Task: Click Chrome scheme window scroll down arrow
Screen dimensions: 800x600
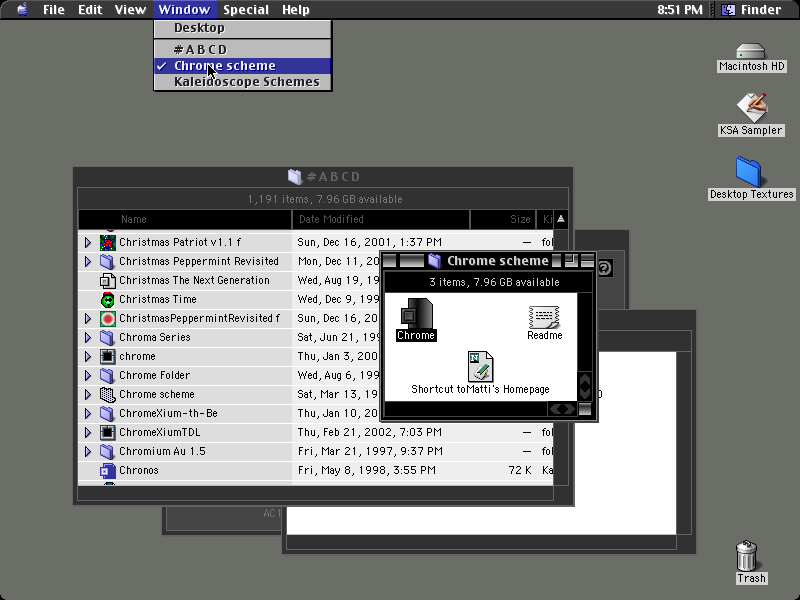Action: pyautogui.click(x=585, y=392)
